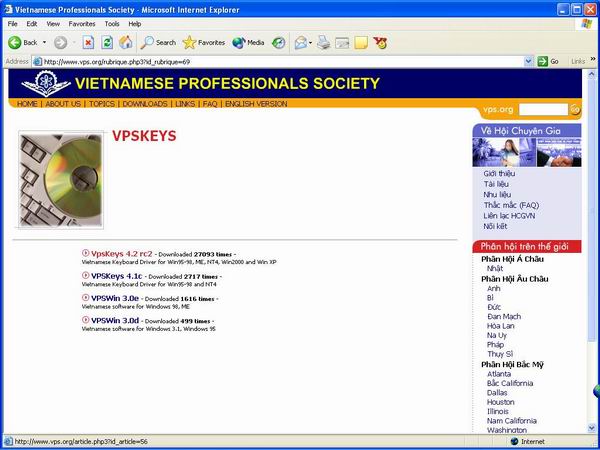Open the VPSWin 3.0d download link
Image resolution: width=600 pixels, height=450 pixels.
[x=115, y=320]
